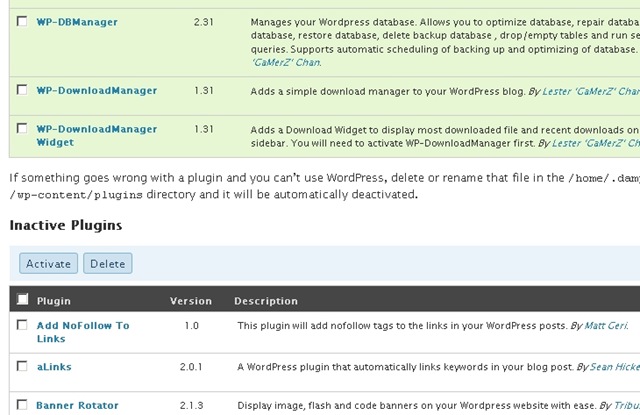
Task: Visit Lester 'GaMerZ' link in Download Widget row
Action: (x=596, y=144)
